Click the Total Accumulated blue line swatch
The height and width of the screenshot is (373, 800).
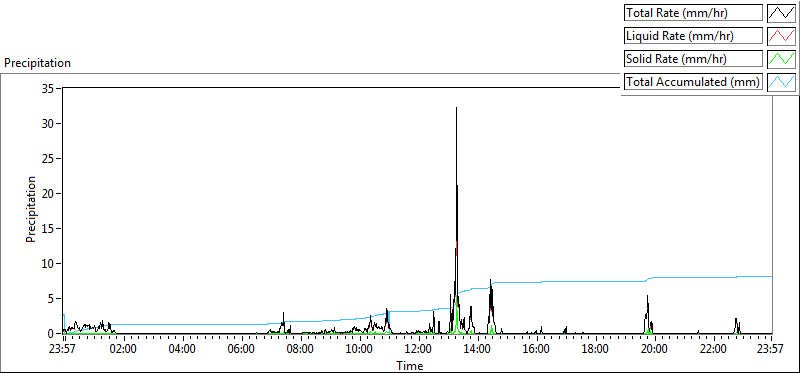(x=782, y=81)
